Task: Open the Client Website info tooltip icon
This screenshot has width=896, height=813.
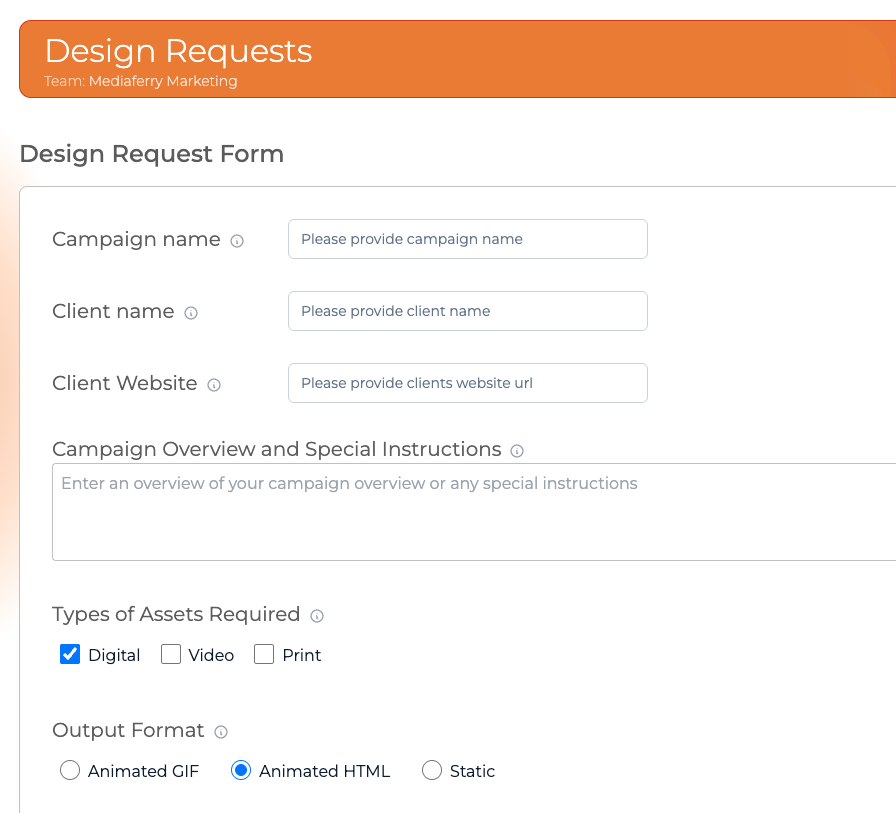Action: click(x=214, y=385)
